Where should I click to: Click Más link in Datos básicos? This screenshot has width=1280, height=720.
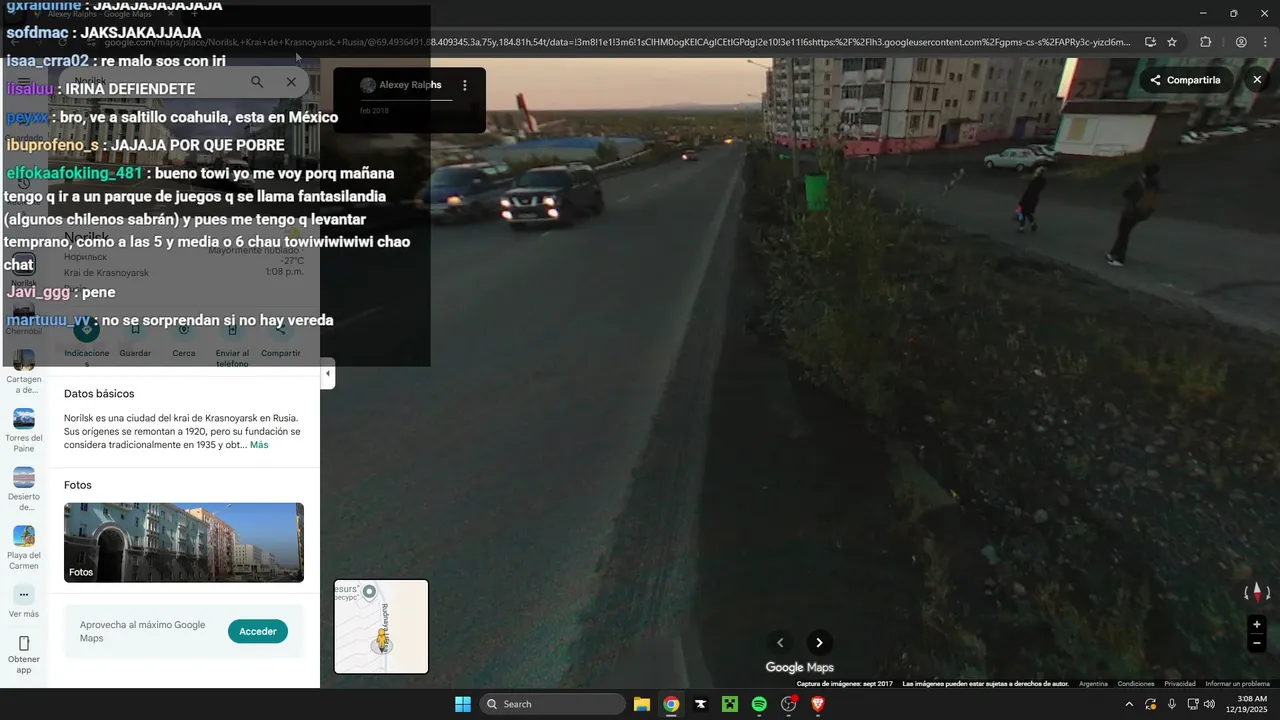[259, 445]
